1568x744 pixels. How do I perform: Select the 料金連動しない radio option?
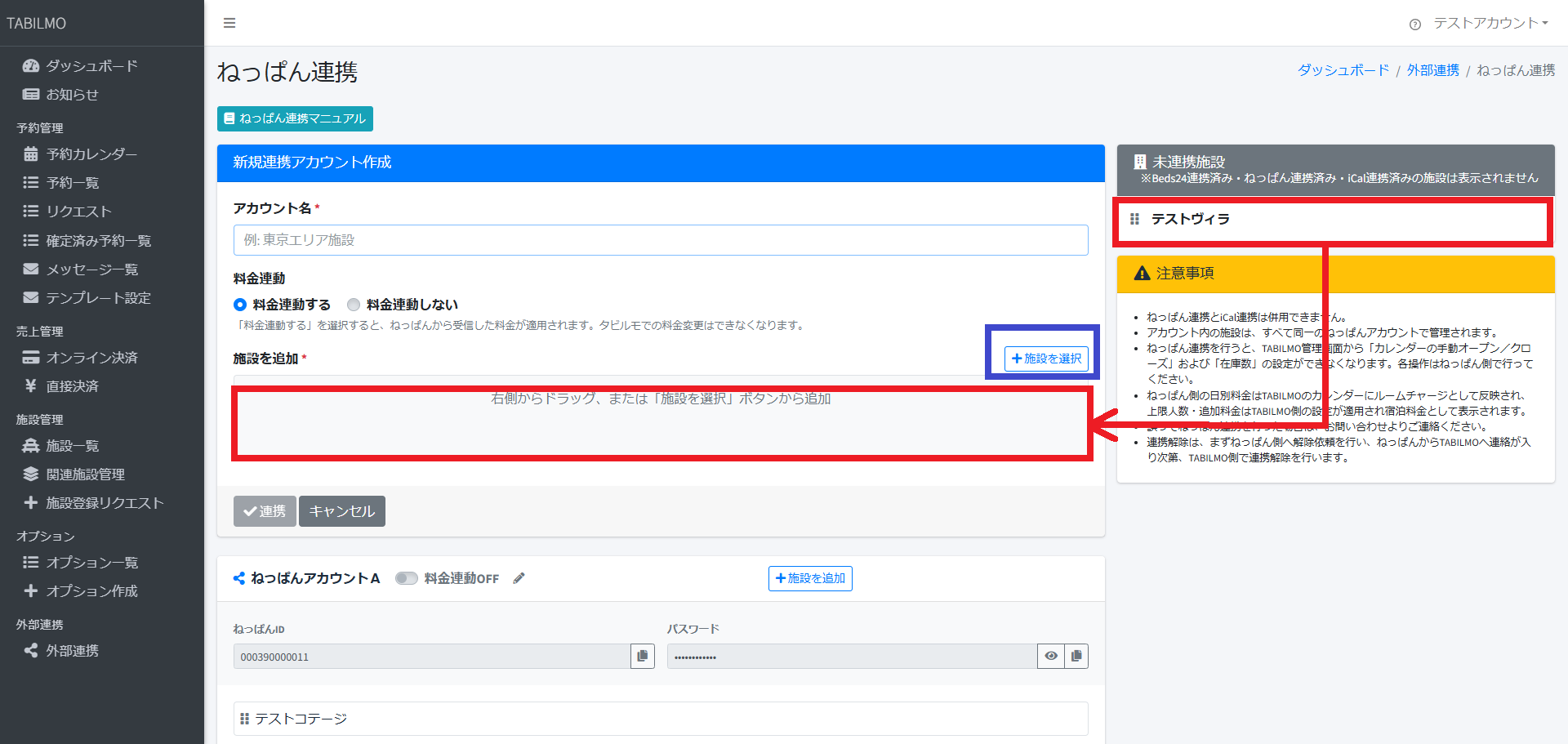(x=354, y=305)
